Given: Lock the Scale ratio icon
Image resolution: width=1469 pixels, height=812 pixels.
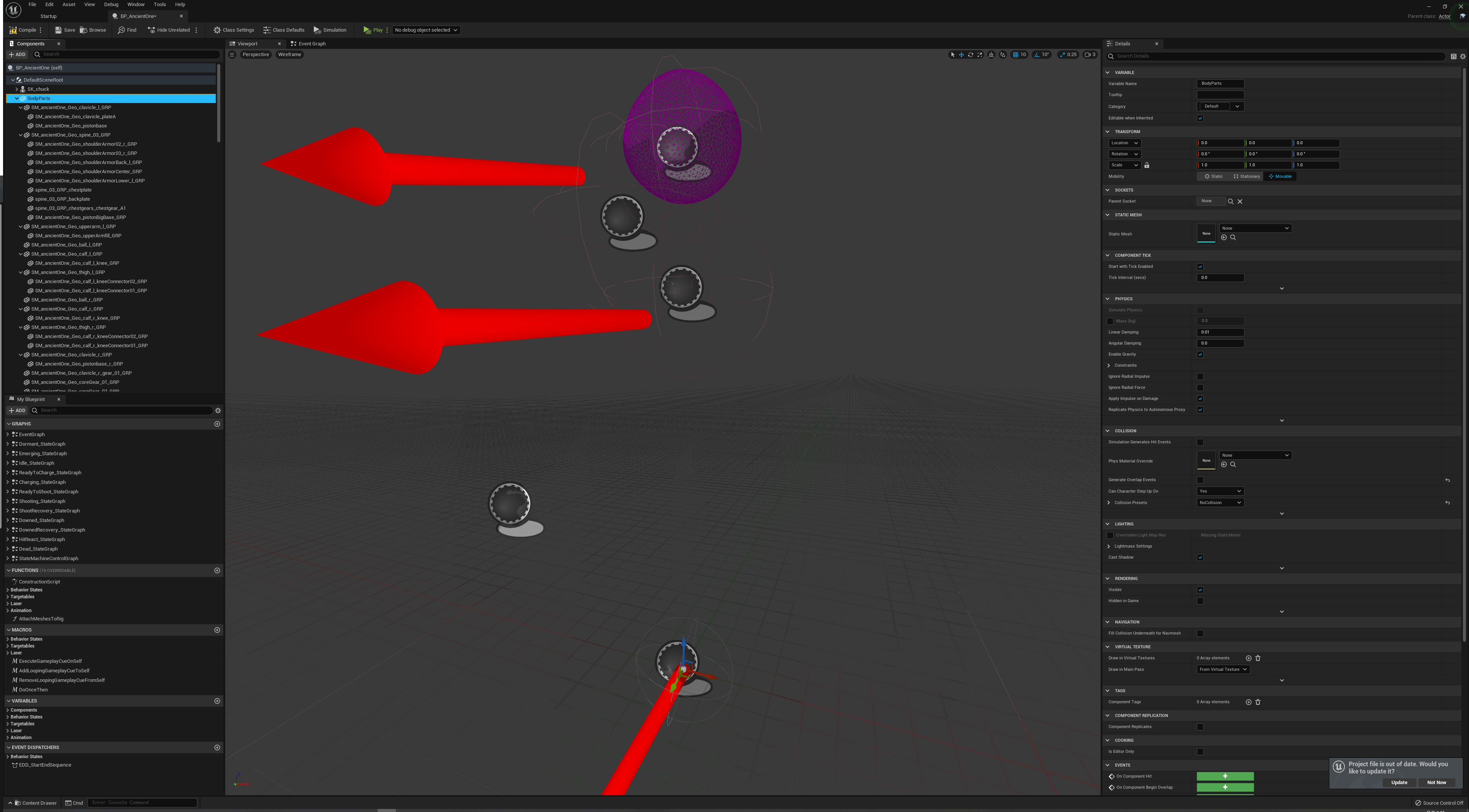Looking at the screenshot, I should [x=1147, y=165].
